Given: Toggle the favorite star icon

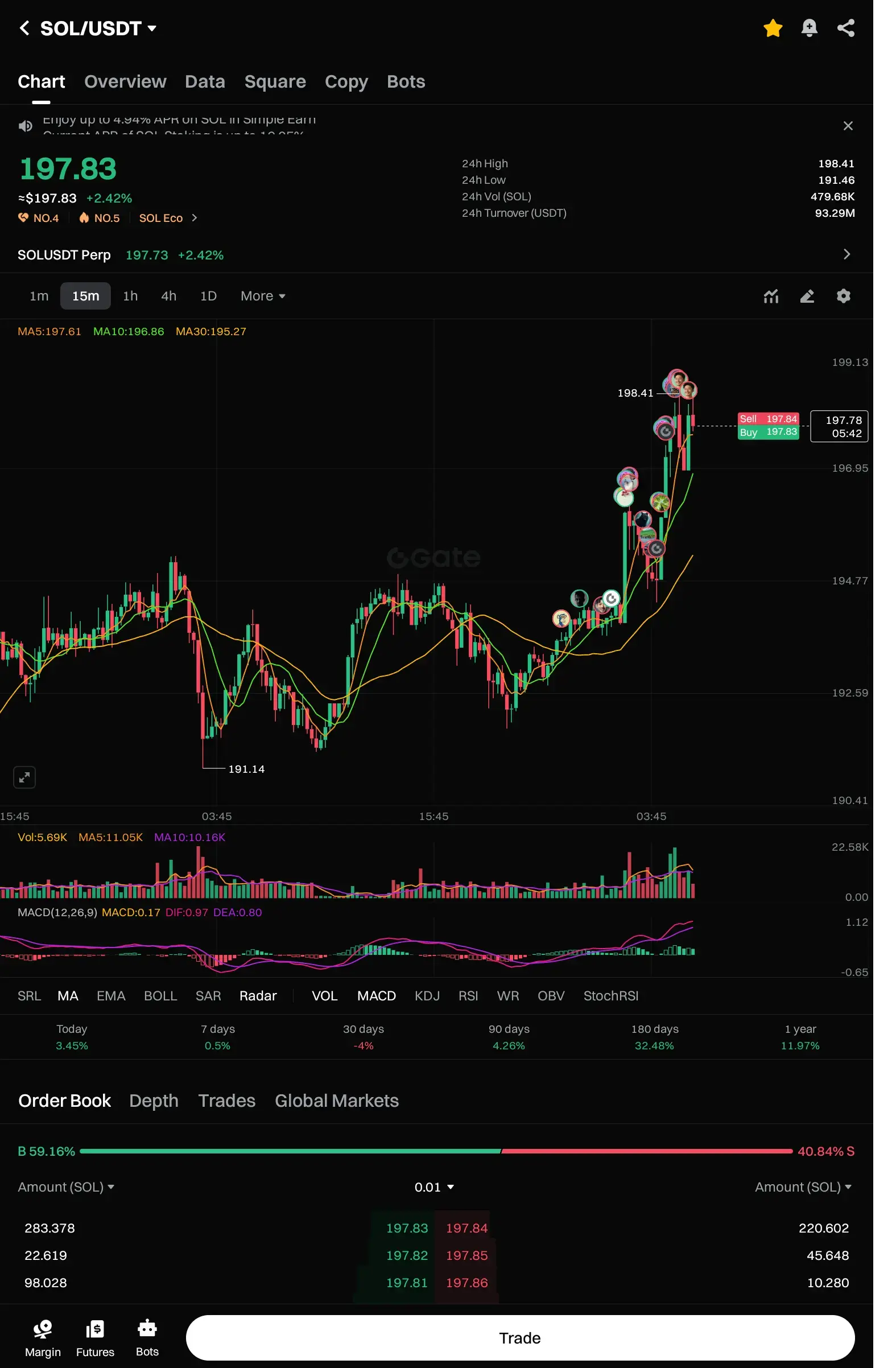Looking at the screenshot, I should tap(773, 28).
